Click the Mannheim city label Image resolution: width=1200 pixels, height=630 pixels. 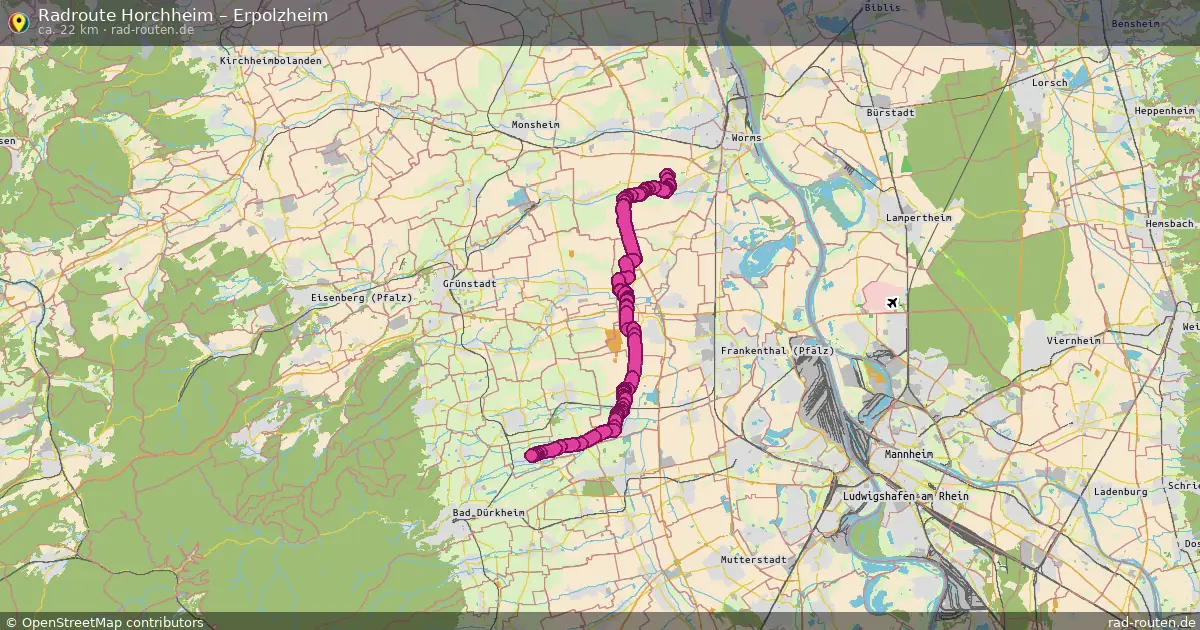[909, 454]
